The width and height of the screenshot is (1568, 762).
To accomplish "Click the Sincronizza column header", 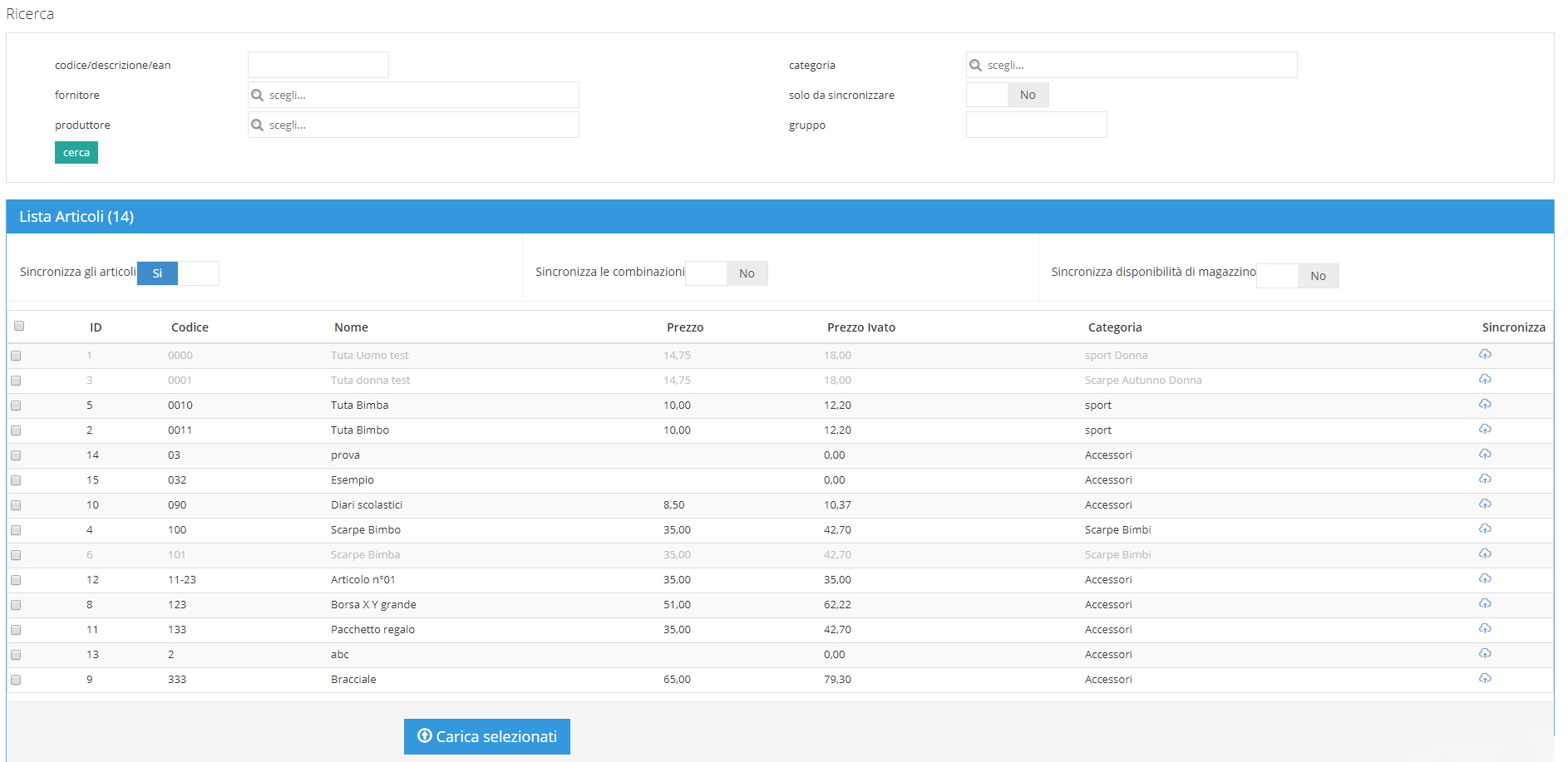I will click(x=1513, y=327).
